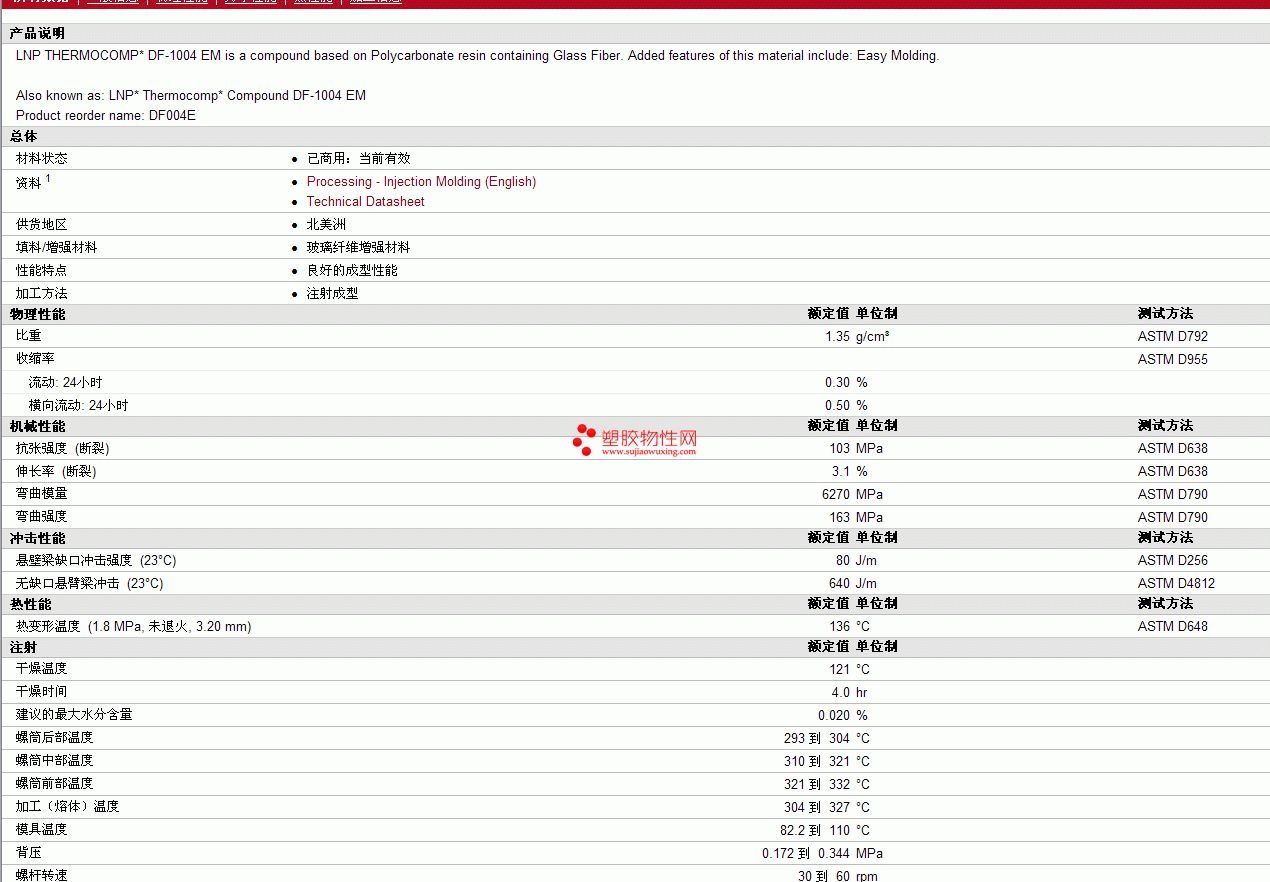Click the ASTM D4812 test method

(1176, 584)
